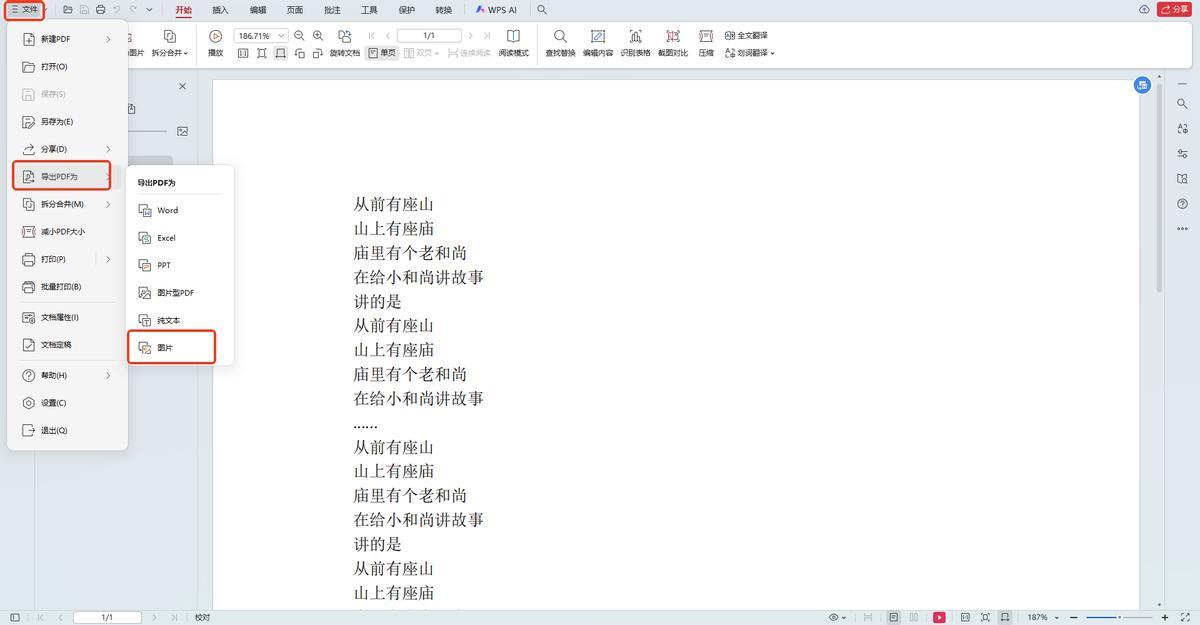Screen dimensions: 1200x625
Task: Toggle the left sidebar panel in status bar
Action: click(x=14, y=618)
